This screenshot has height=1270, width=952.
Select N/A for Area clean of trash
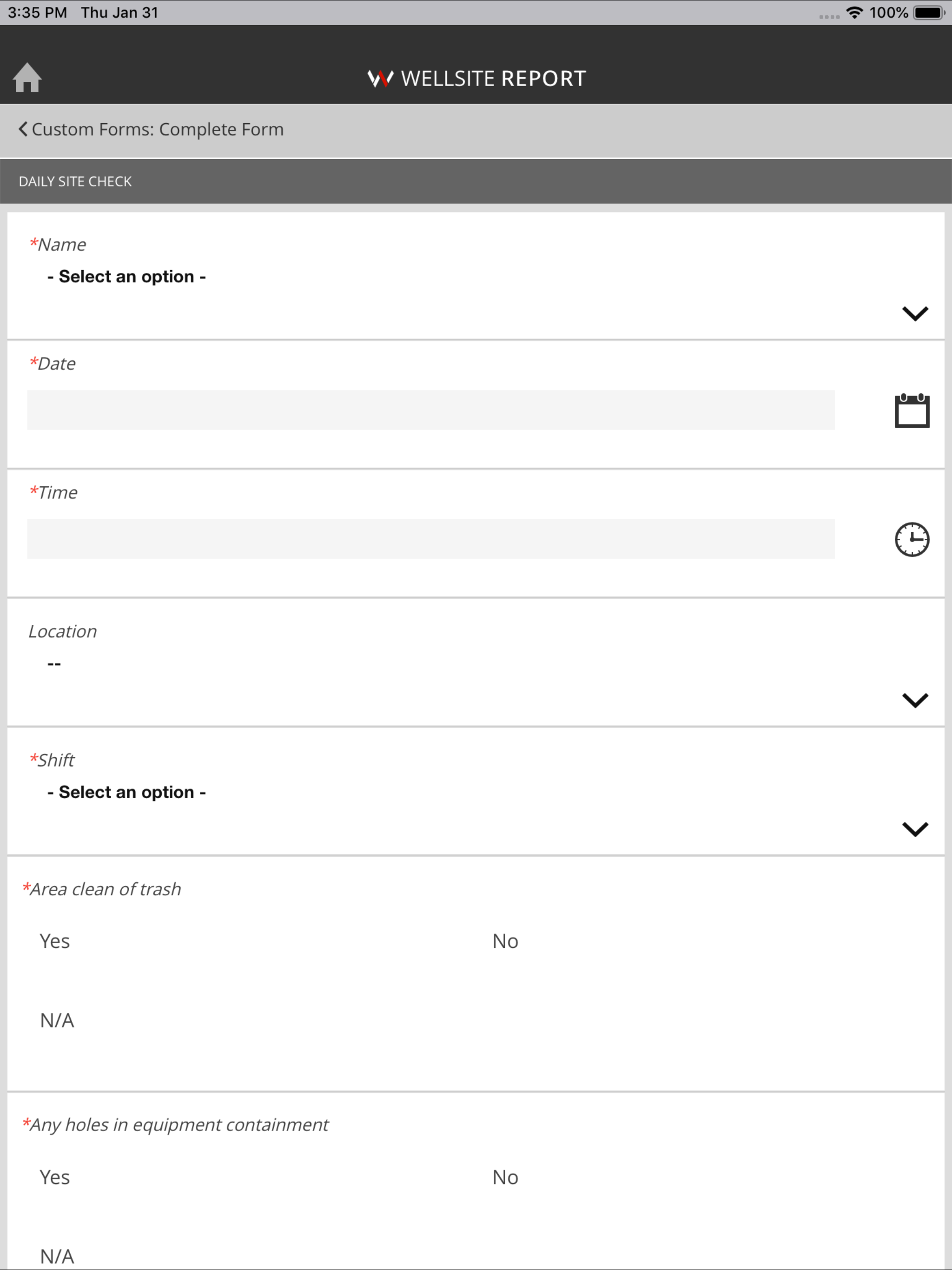click(57, 1020)
